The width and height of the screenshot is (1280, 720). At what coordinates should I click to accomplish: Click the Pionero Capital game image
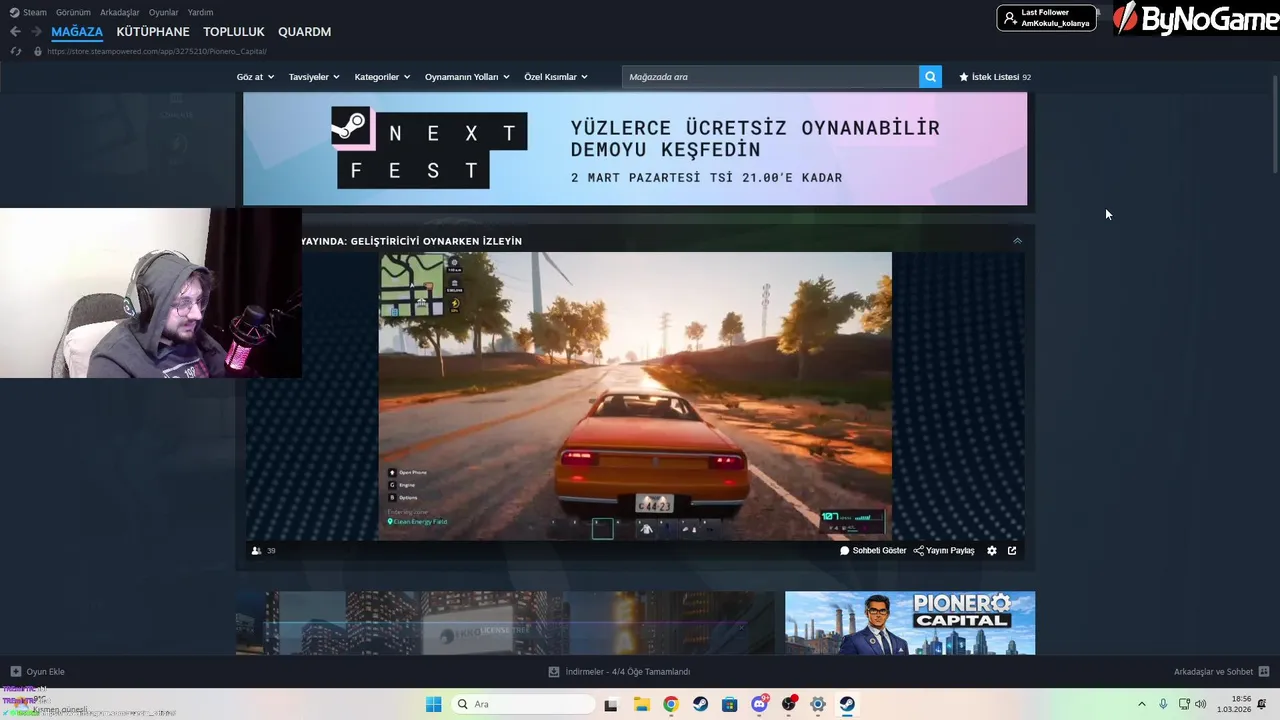point(910,623)
